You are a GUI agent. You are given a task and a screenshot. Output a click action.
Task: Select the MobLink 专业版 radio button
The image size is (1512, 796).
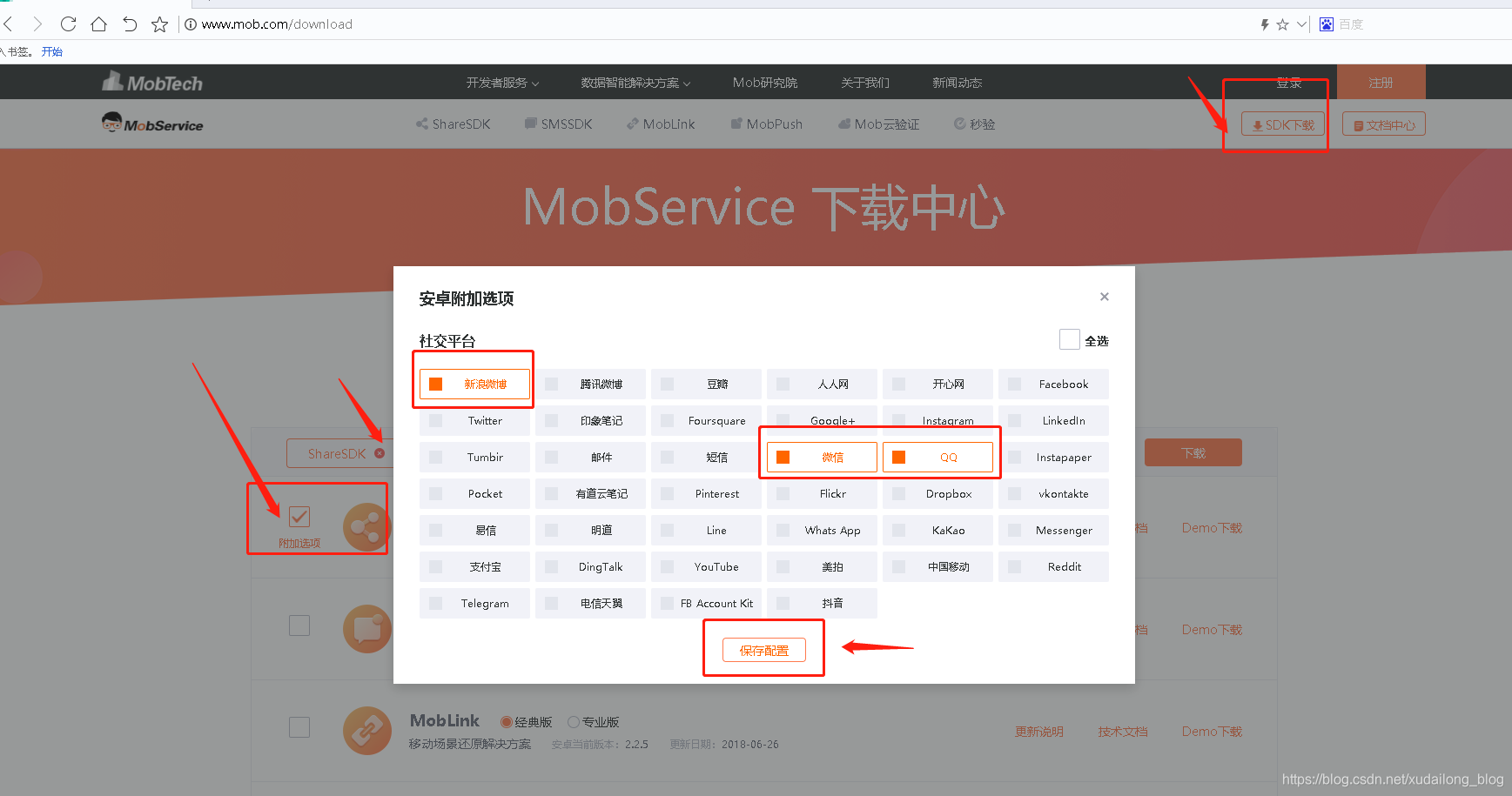[x=574, y=722]
